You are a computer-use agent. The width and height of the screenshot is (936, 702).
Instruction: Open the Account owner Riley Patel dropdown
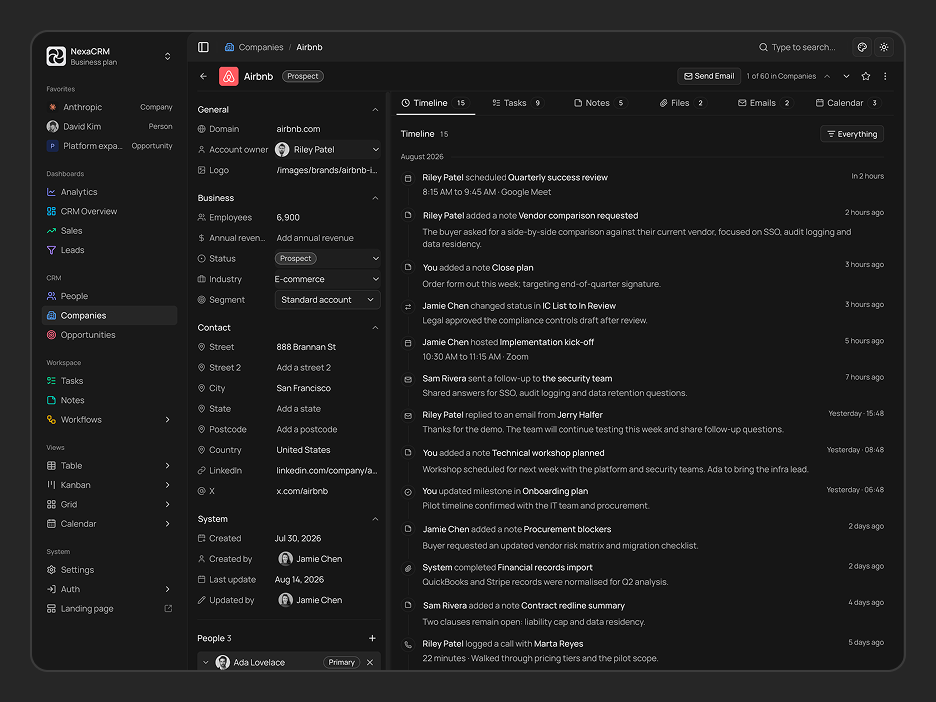pyautogui.click(x=327, y=150)
